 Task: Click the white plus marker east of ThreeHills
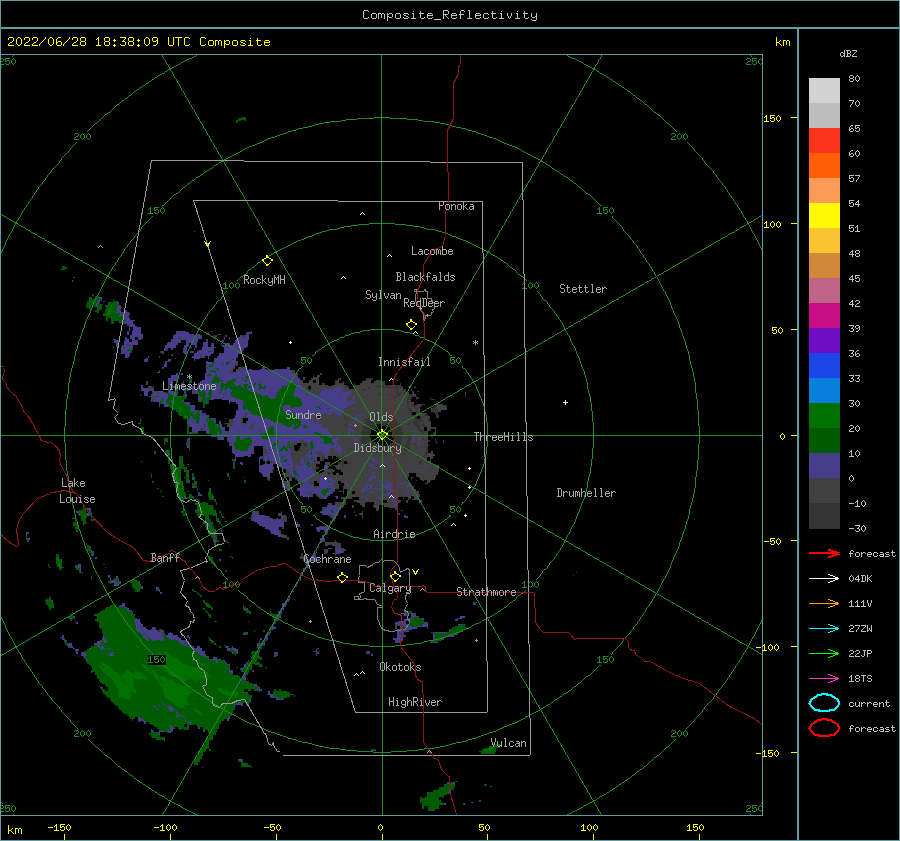tap(565, 402)
